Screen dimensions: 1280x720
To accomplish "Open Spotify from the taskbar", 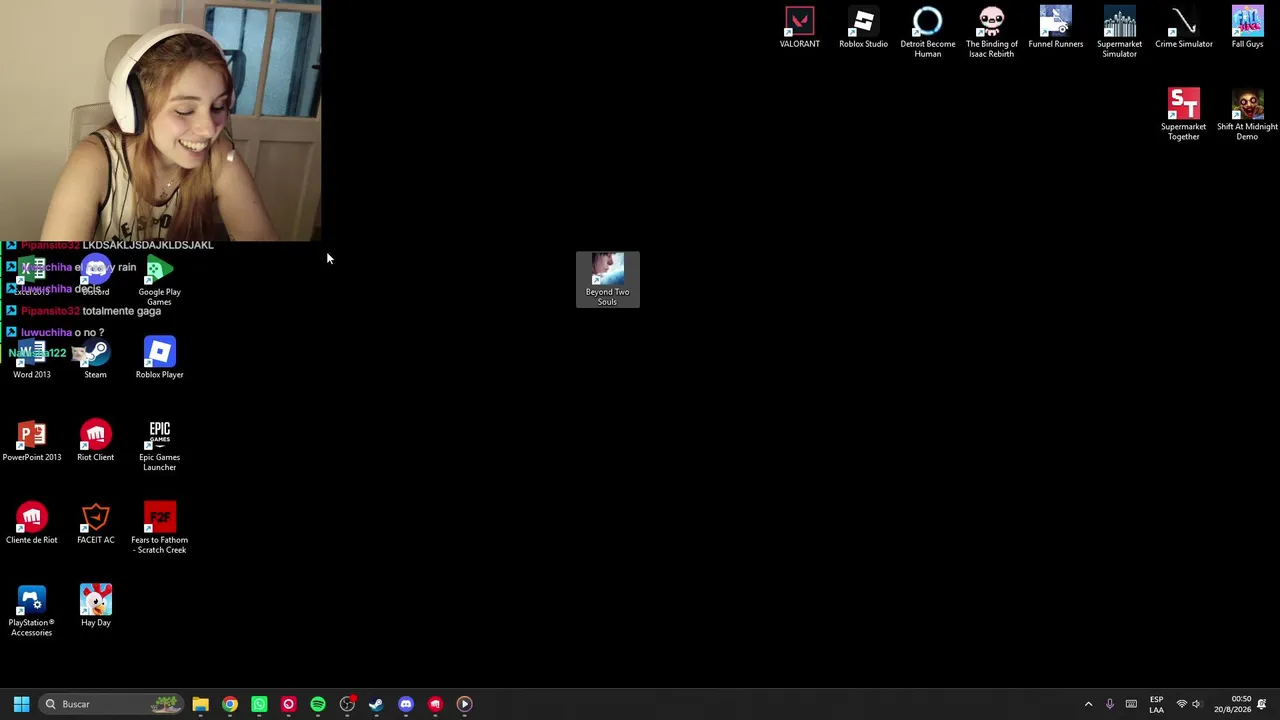I will (318, 704).
